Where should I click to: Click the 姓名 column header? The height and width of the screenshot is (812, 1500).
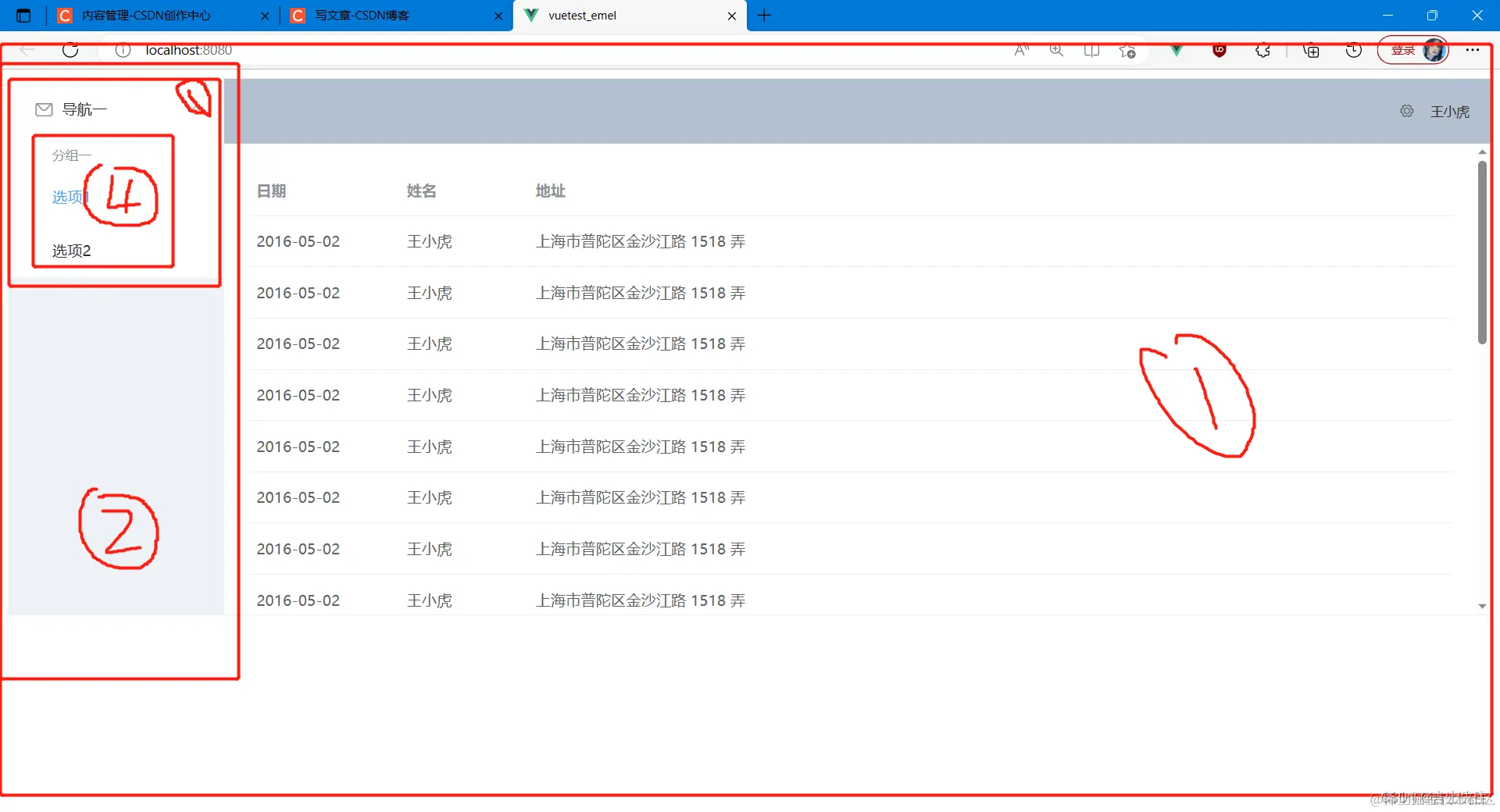pyautogui.click(x=421, y=191)
